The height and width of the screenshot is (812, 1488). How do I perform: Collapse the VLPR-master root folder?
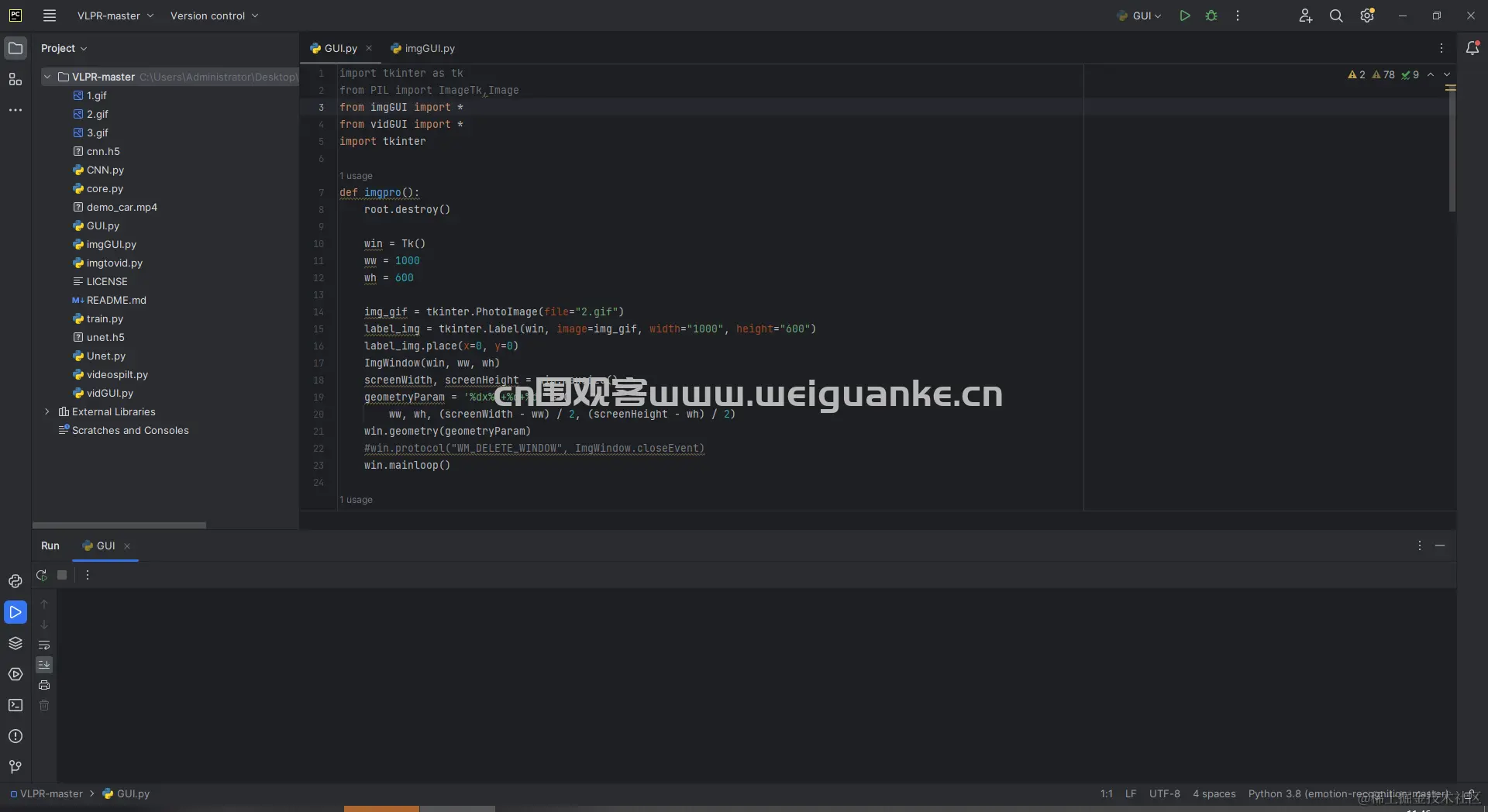click(47, 77)
